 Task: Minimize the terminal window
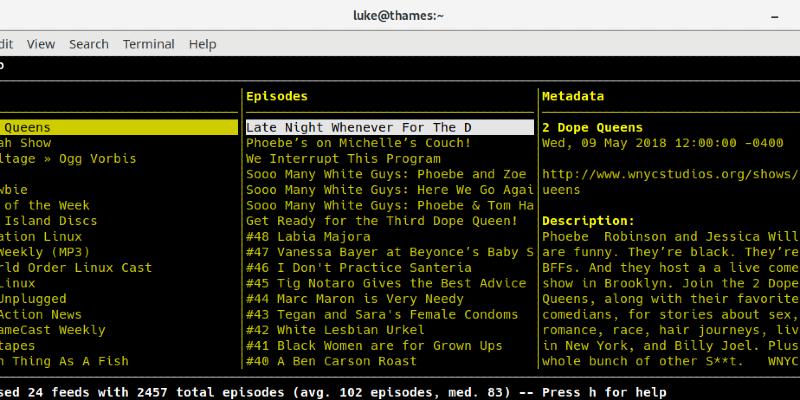point(775,15)
